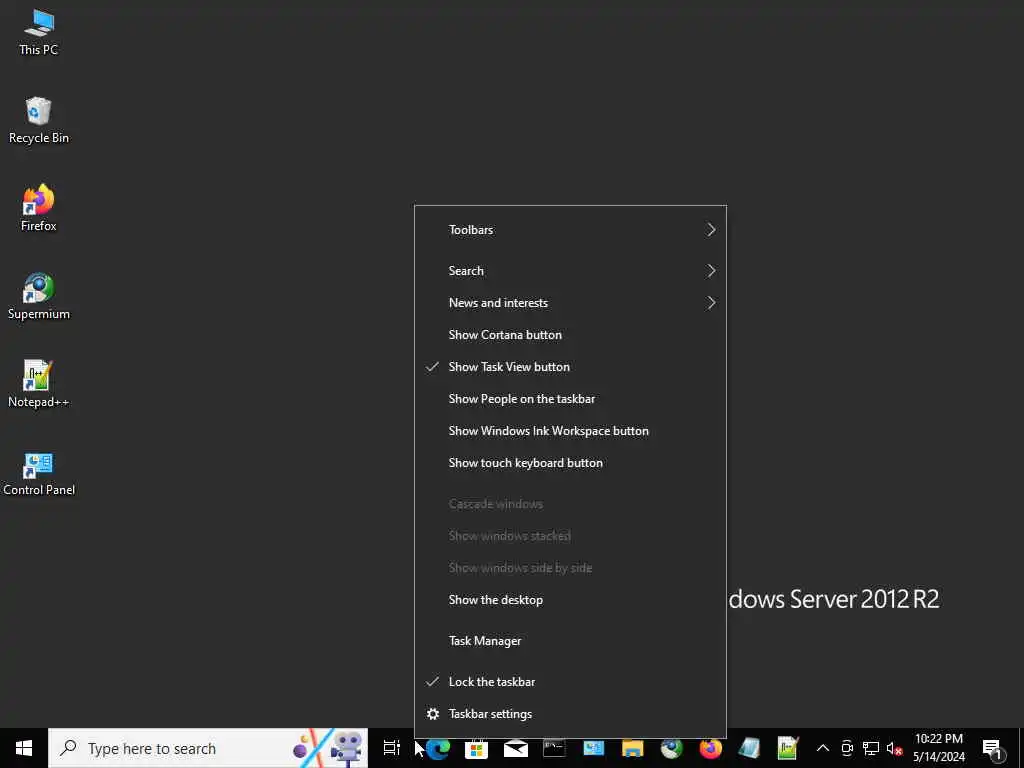Open File Explorer from the taskbar
This screenshot has width=1024, height=768.
[x=632, y=748]
